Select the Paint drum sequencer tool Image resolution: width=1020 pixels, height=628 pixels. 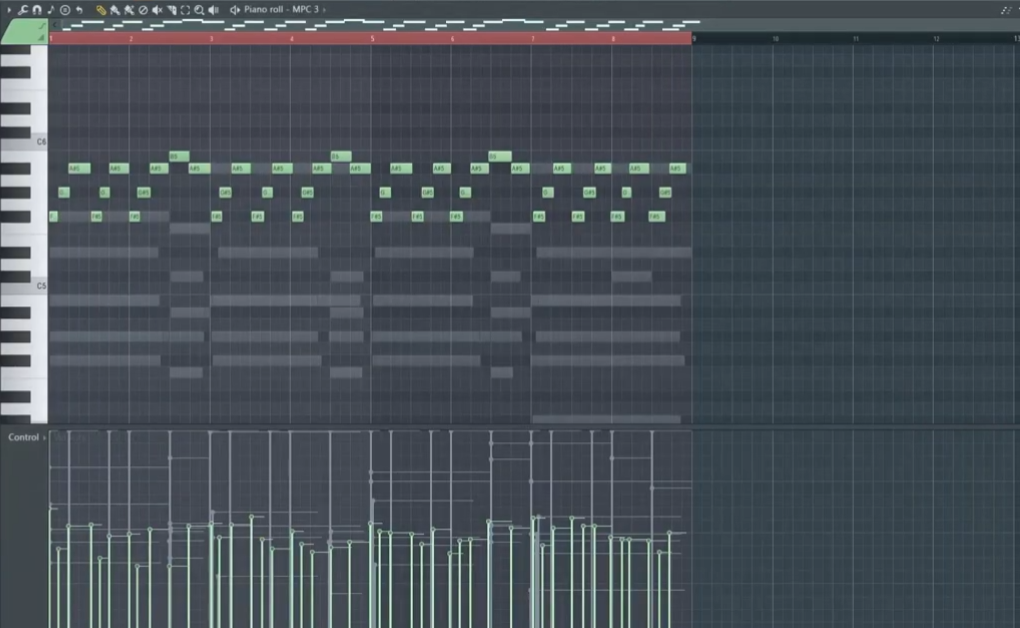point(129,10)
